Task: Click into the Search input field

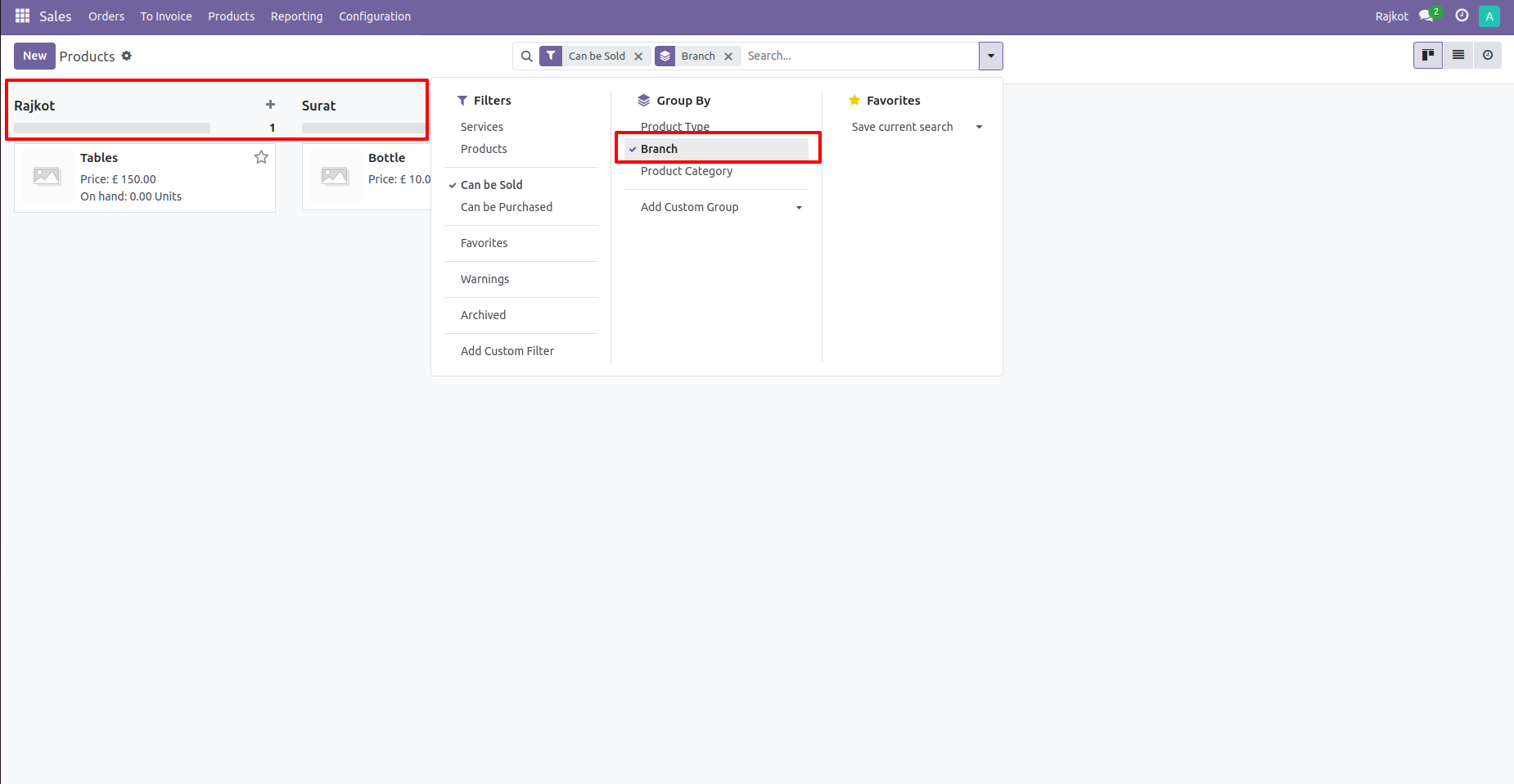Action: coord(859,56)
